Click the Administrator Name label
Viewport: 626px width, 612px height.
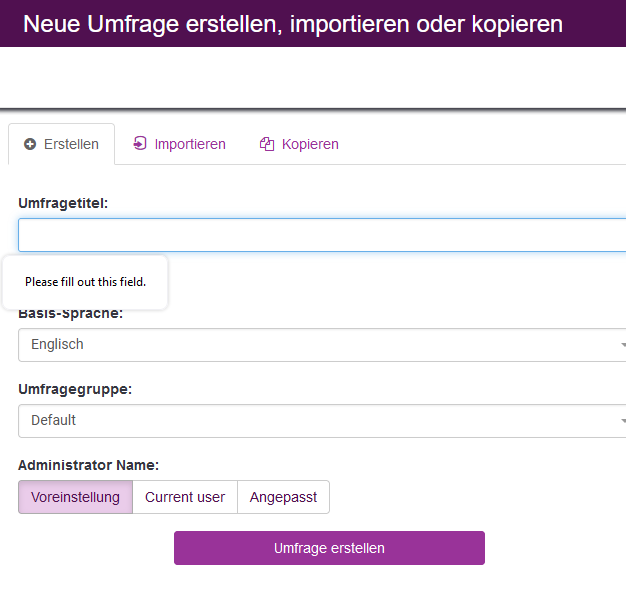point(88,465)
